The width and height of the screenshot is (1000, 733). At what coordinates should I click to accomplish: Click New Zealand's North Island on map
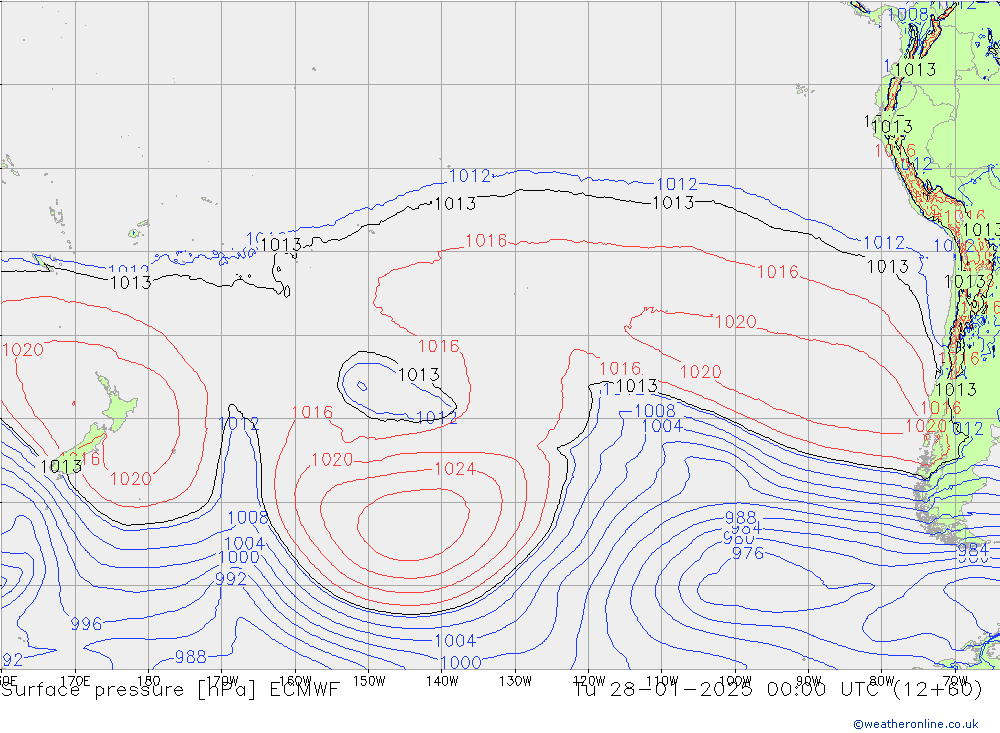117,408
